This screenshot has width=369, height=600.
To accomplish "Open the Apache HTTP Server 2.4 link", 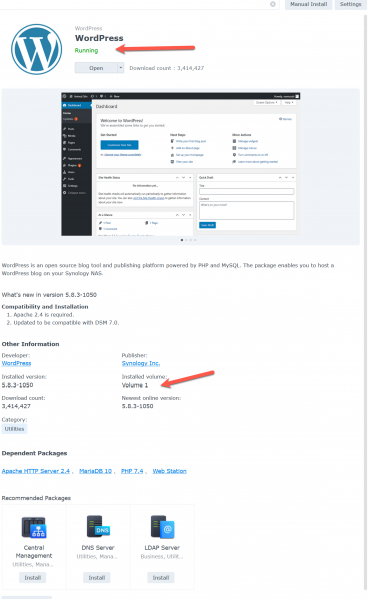I will [36, 471].
